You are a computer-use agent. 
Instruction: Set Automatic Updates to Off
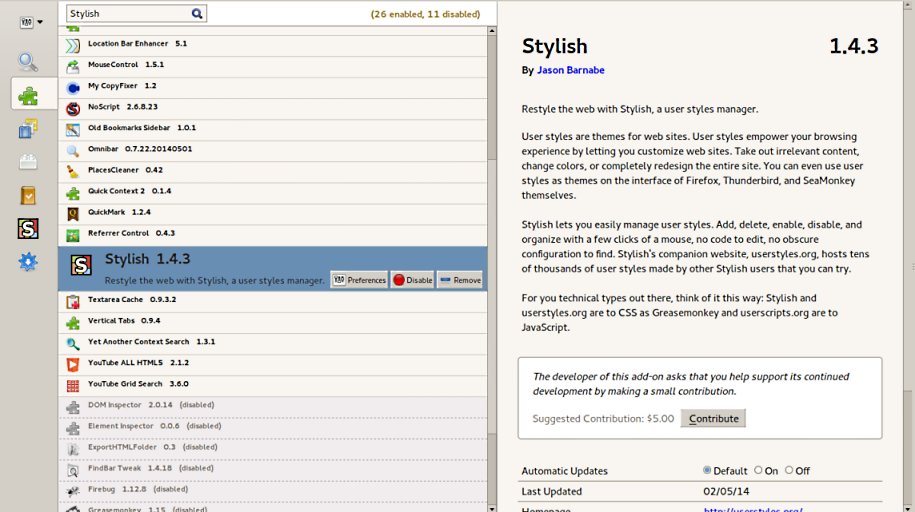tap(797, 471)
